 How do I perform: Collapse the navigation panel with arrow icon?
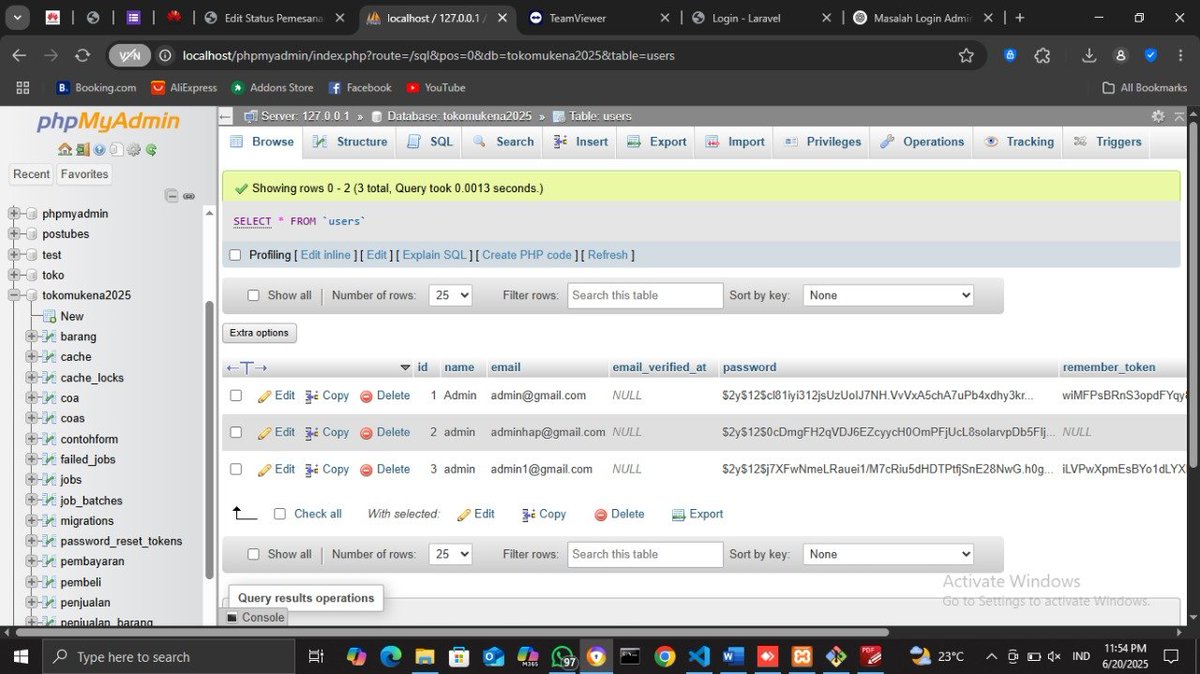[224, 114]
